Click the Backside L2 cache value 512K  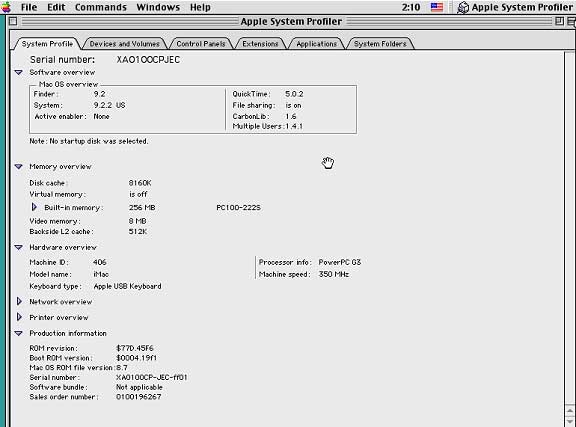click(x=138, y=232)
